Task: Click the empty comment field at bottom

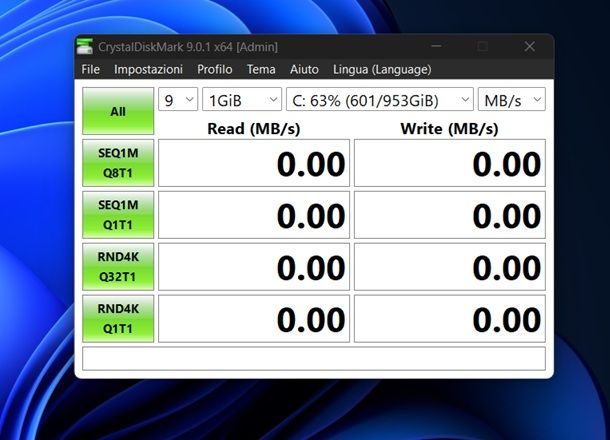Action: (x=314, y=358)
